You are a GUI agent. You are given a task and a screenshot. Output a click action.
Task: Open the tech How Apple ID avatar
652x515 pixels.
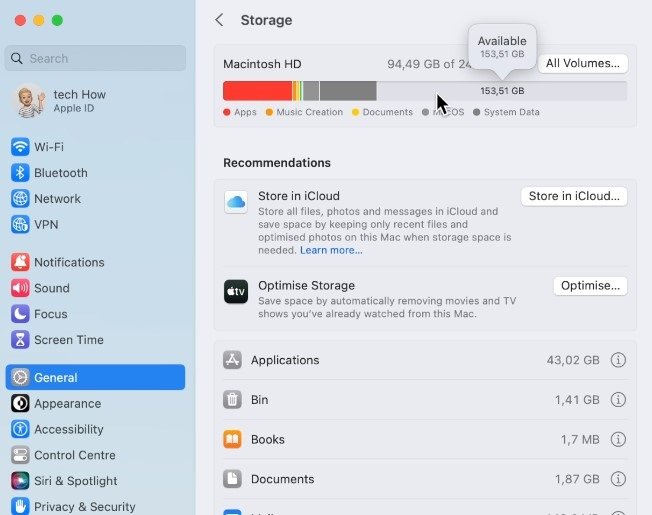point(29,101)
